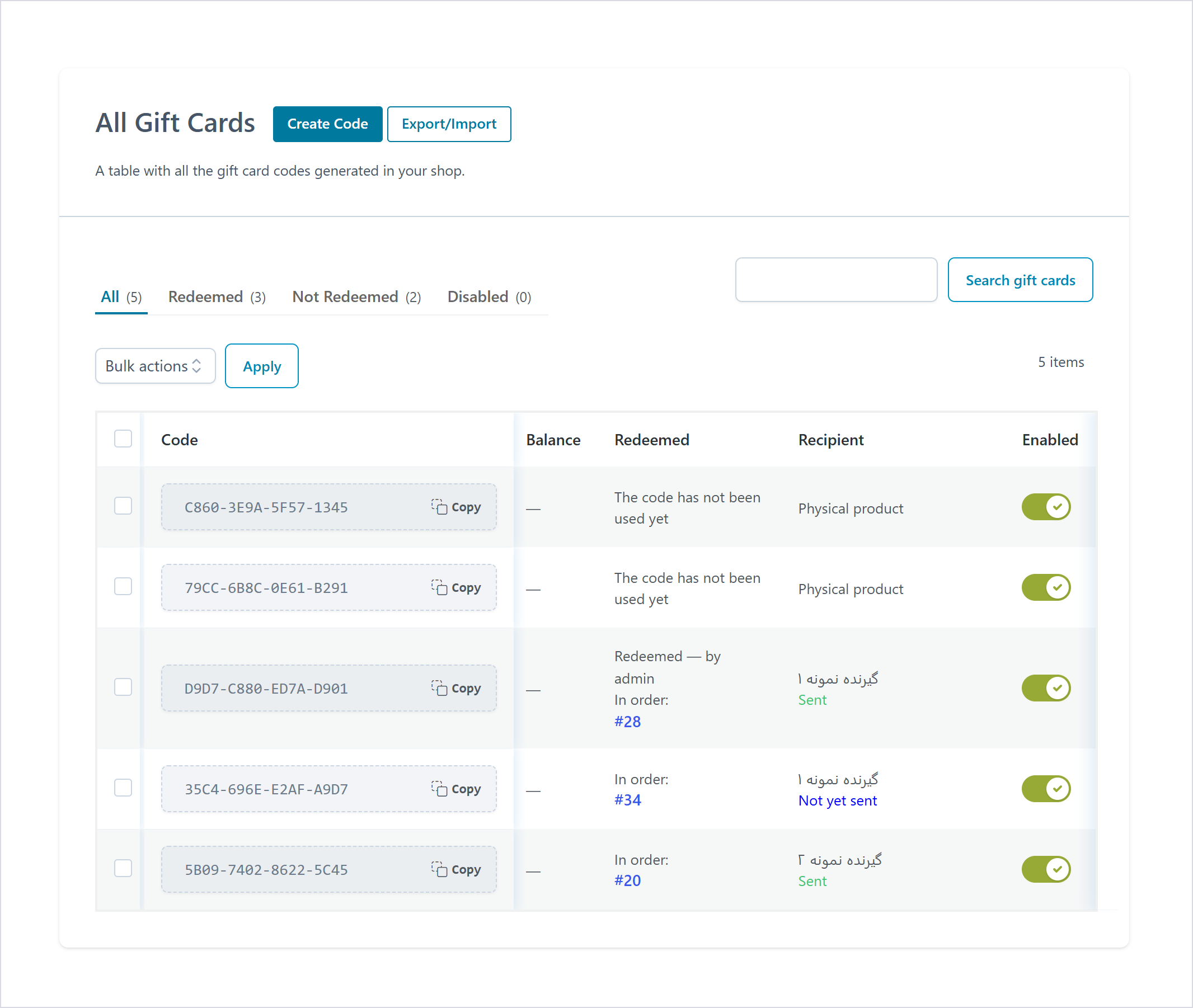Click the "5 items" count label
The image size is (1193, 1008).
coord(1061,362)
